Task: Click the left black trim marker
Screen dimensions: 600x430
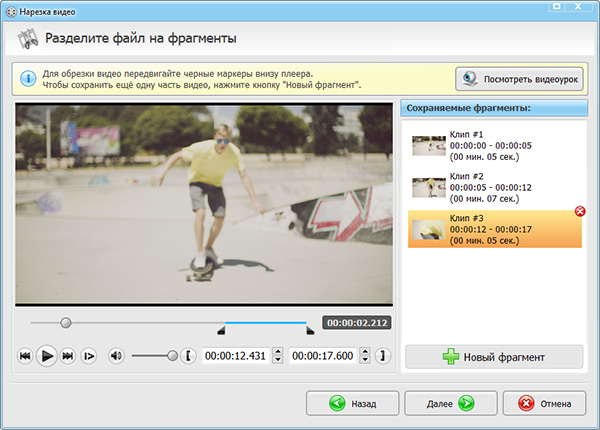Action: coord(221,331)
